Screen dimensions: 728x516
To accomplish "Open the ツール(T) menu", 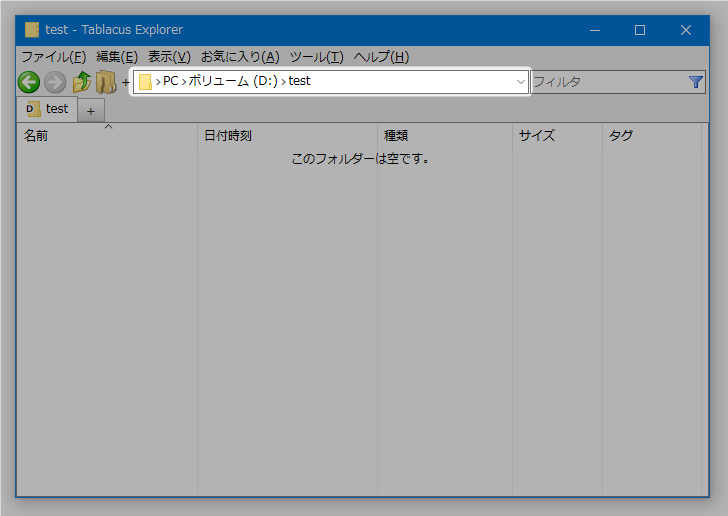I will tap(317, 57).
